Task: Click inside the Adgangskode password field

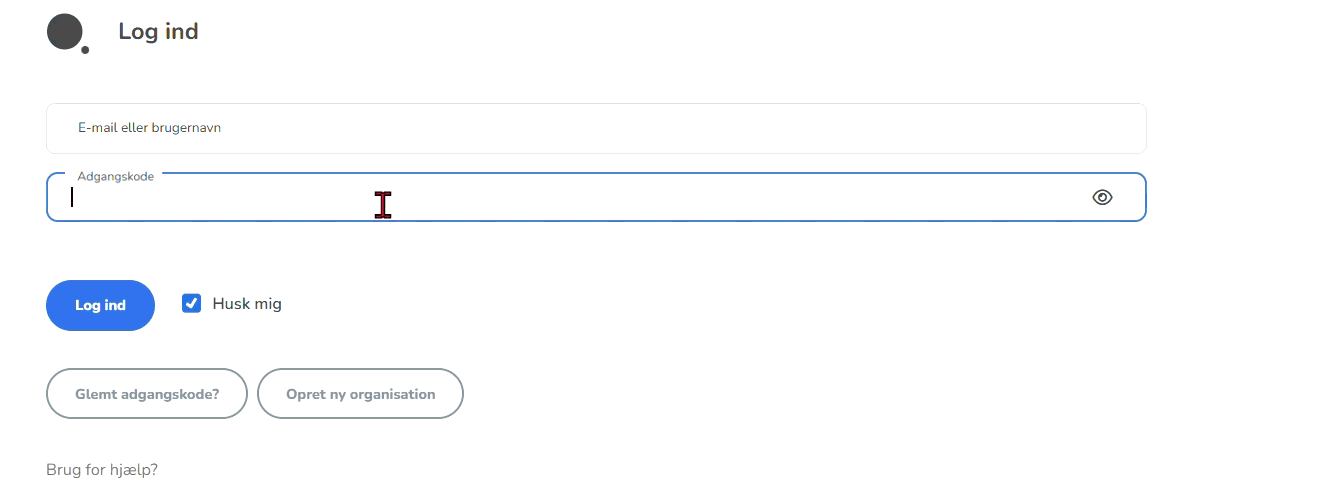Action: click(560, 198)
